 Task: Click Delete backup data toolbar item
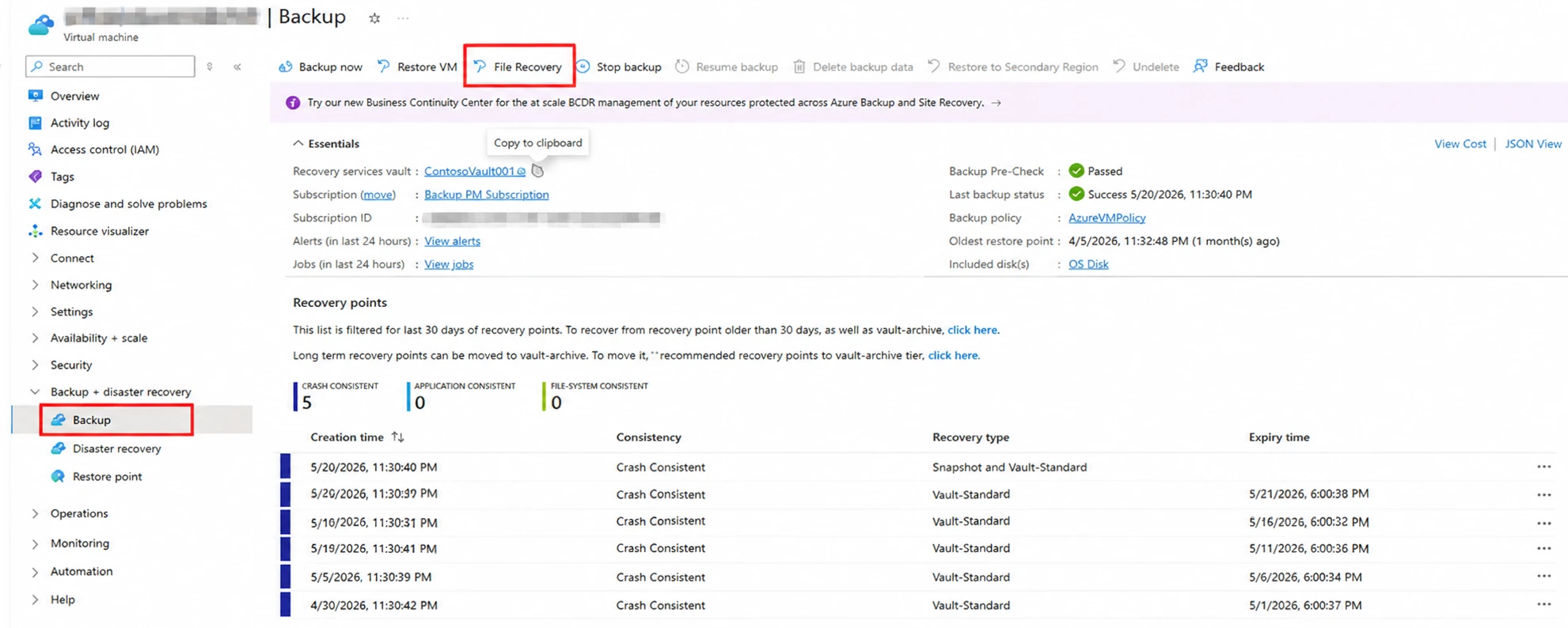[x=853, y=66]
